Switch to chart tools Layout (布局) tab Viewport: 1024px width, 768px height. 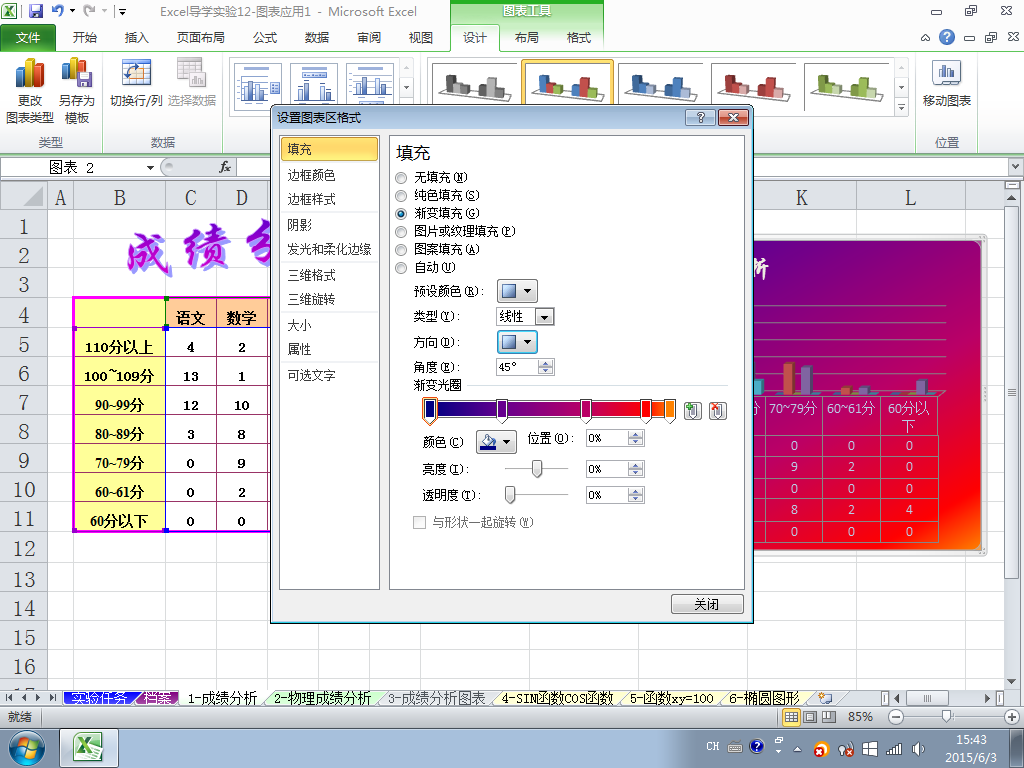click(x=526, y=37)
